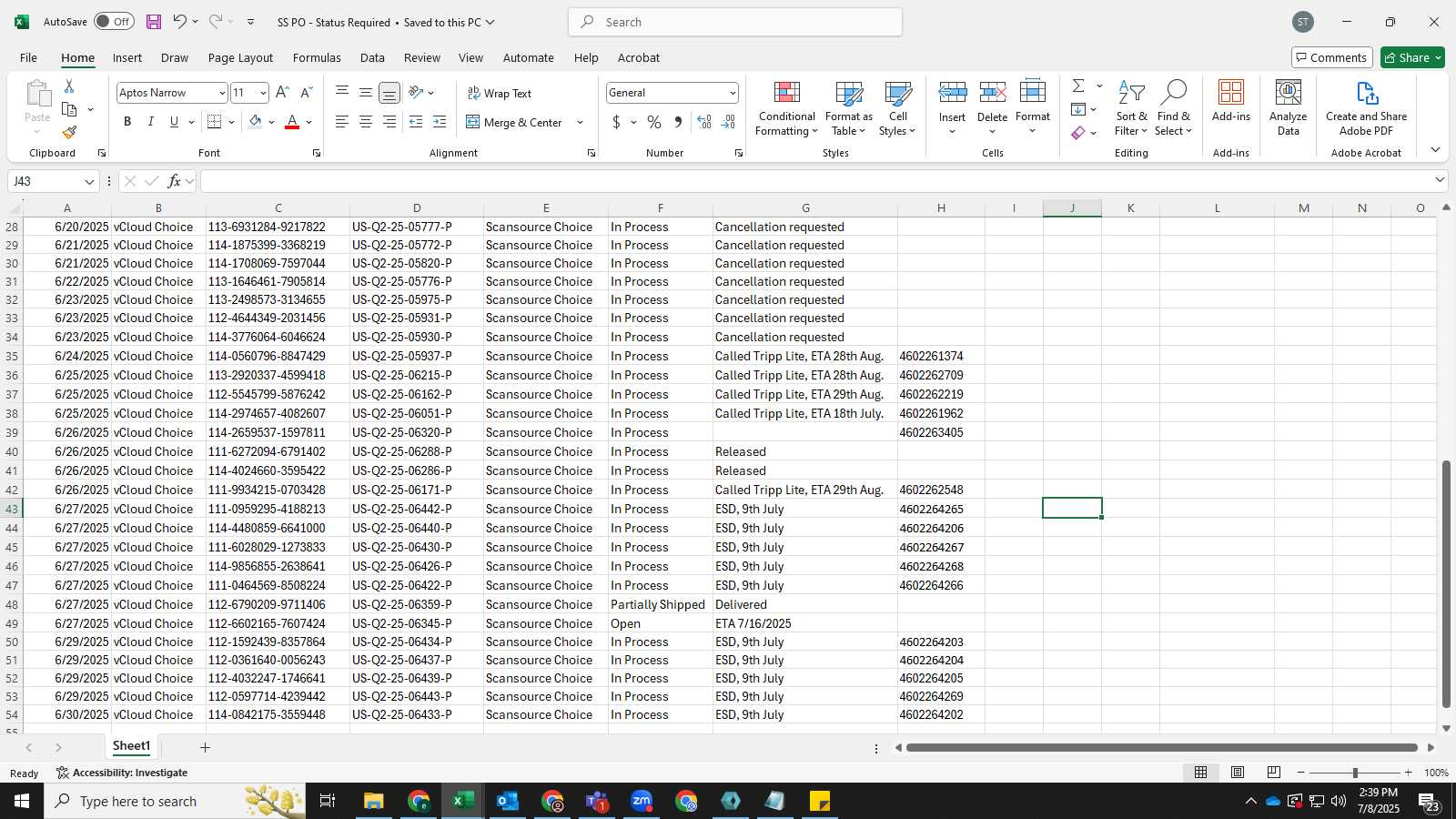Open the font size dropdown

pos(263,93)
